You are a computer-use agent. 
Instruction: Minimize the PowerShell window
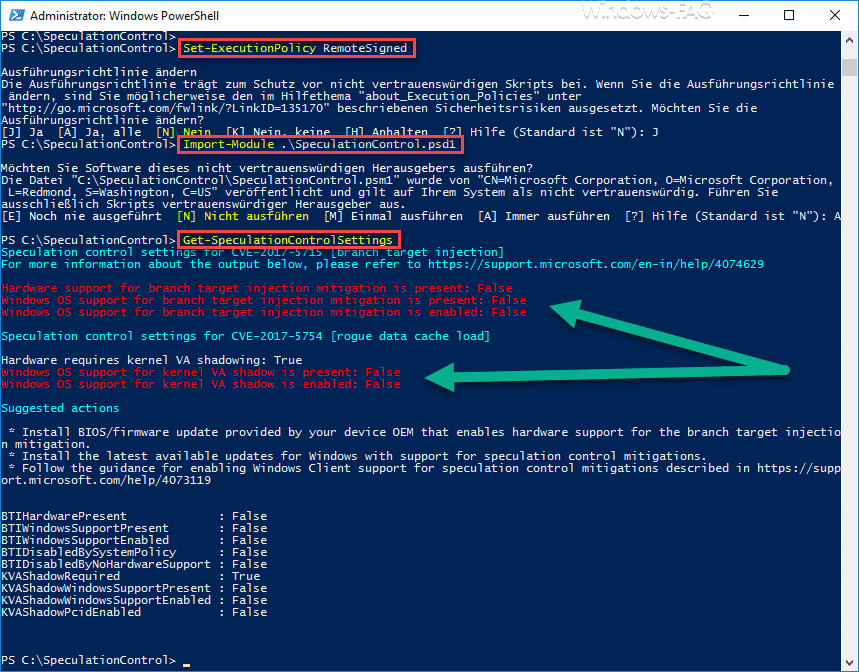(x=743, y=15)
